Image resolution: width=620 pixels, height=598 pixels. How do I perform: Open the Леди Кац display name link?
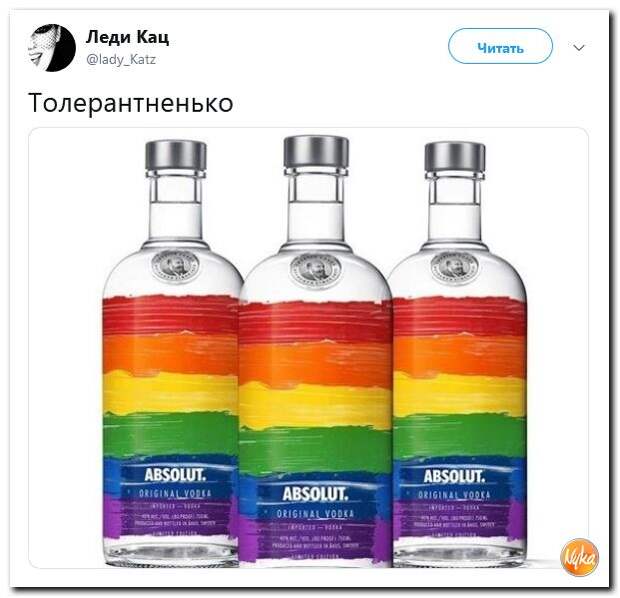[127, 38]
